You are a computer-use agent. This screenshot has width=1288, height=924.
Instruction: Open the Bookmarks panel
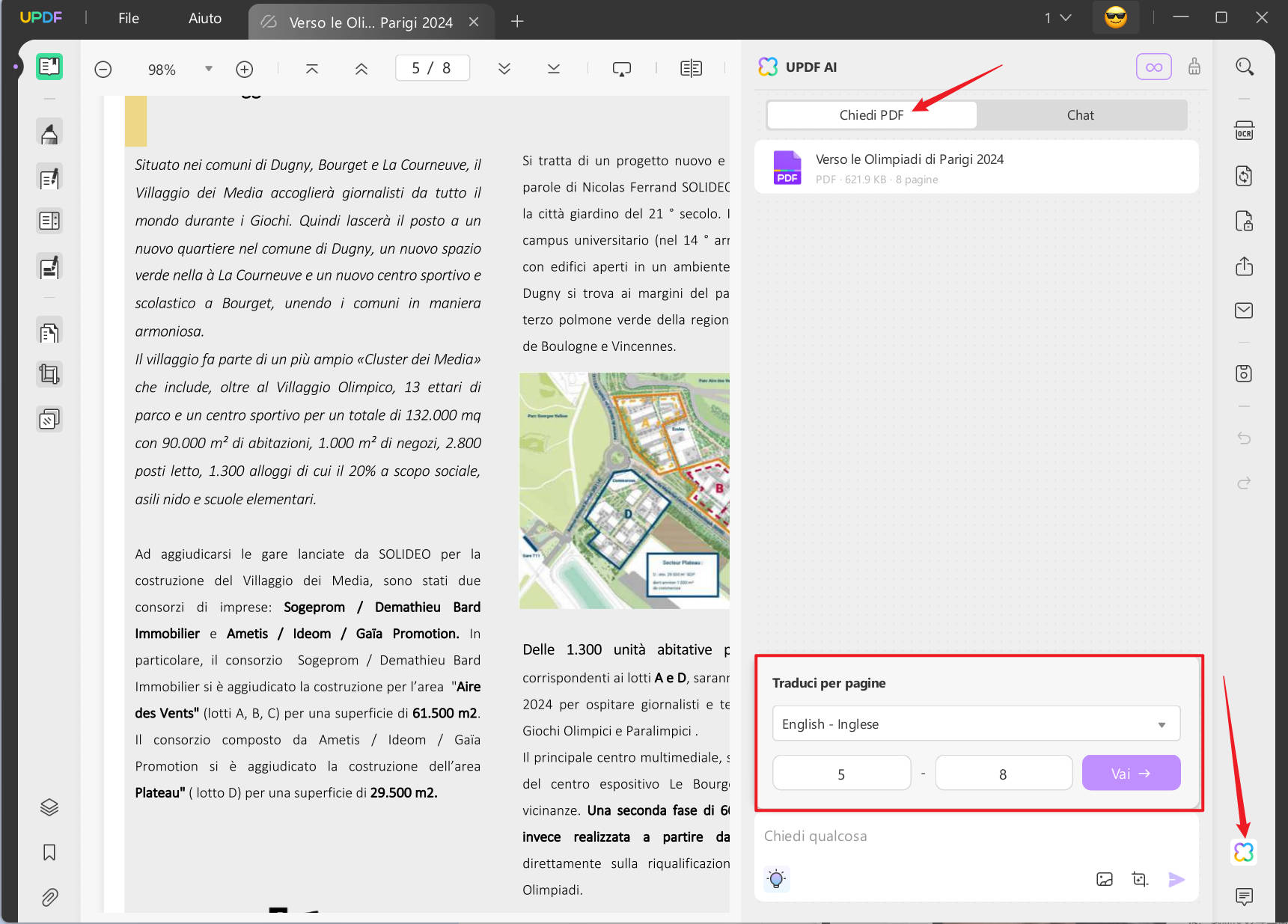click(x=49, y=852)
